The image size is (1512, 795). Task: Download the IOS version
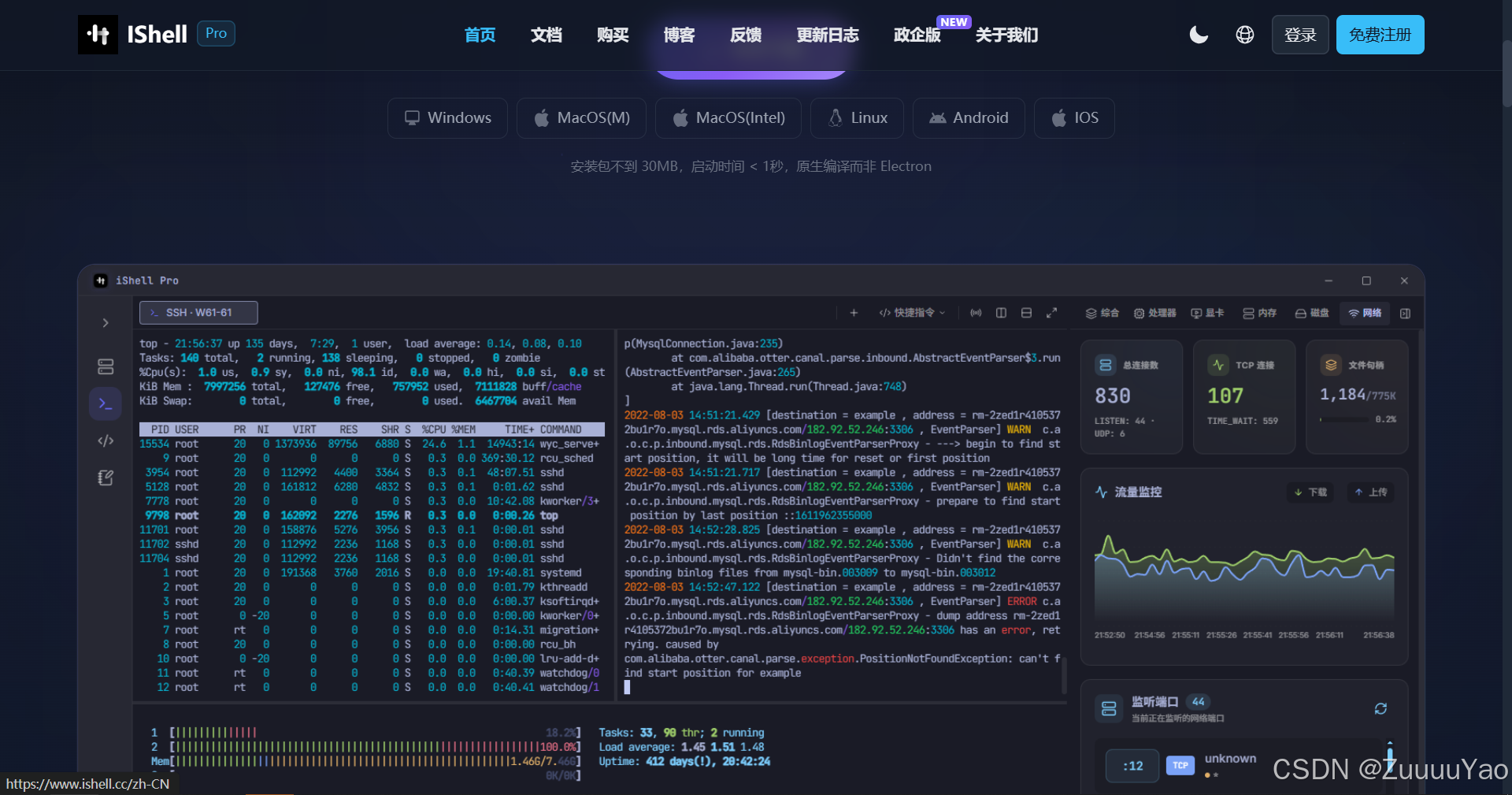point(1074,118)
